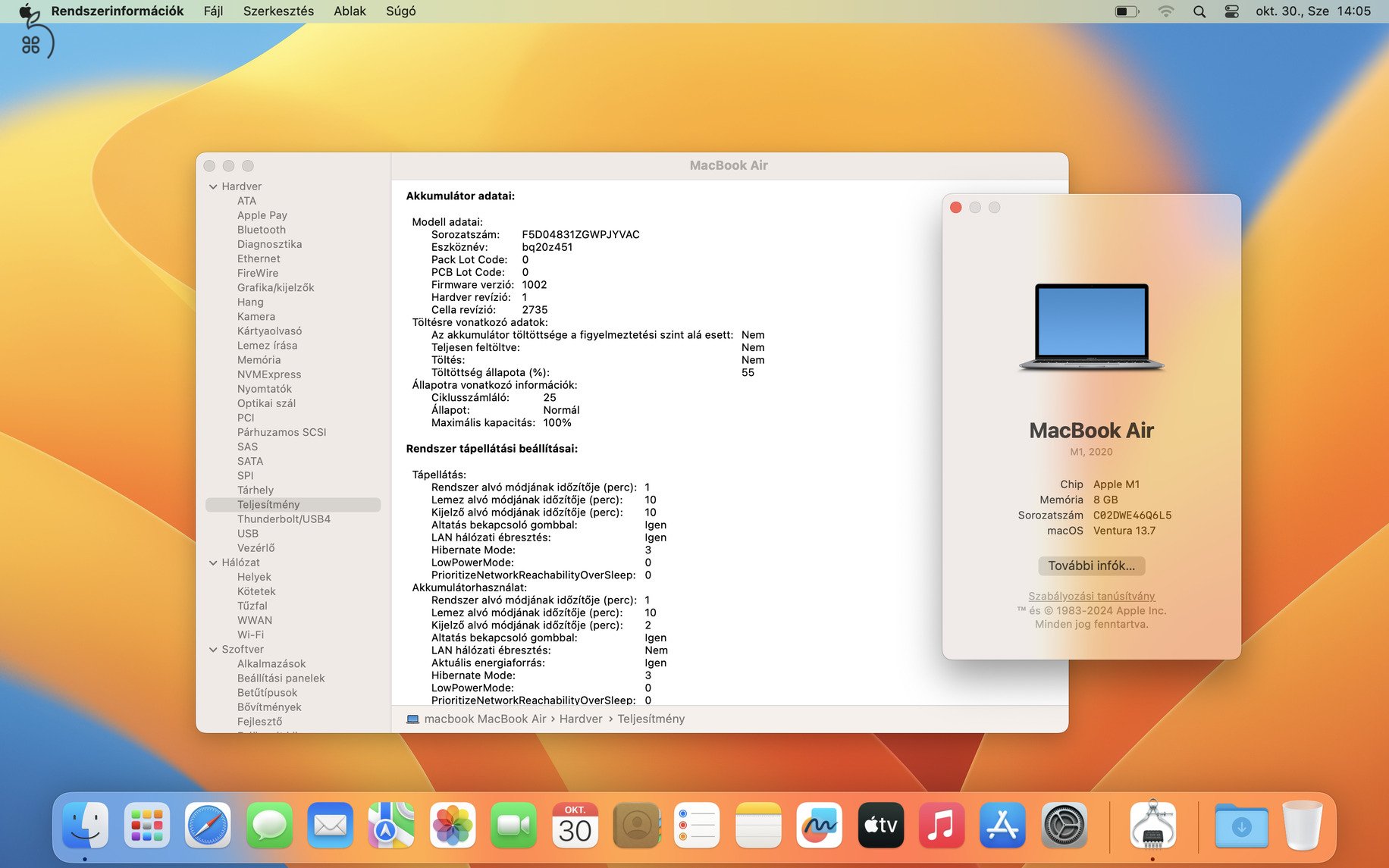Image resolution: width=1389 pixels, height=868 pixels.
Task: Open Maps app in the Dock
Action: (x=391, y=825)
